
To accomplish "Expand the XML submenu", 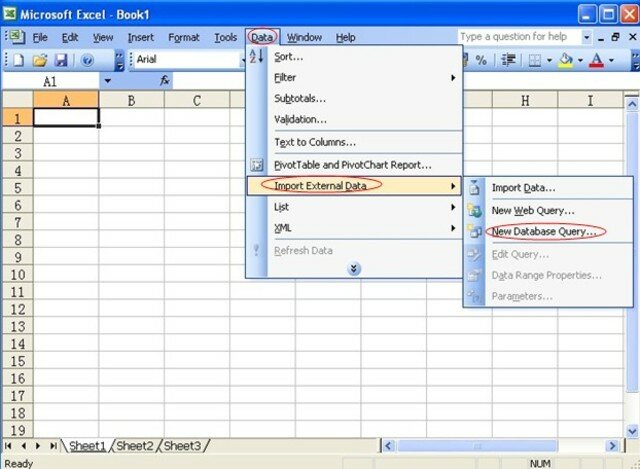I will pos(354,228).
